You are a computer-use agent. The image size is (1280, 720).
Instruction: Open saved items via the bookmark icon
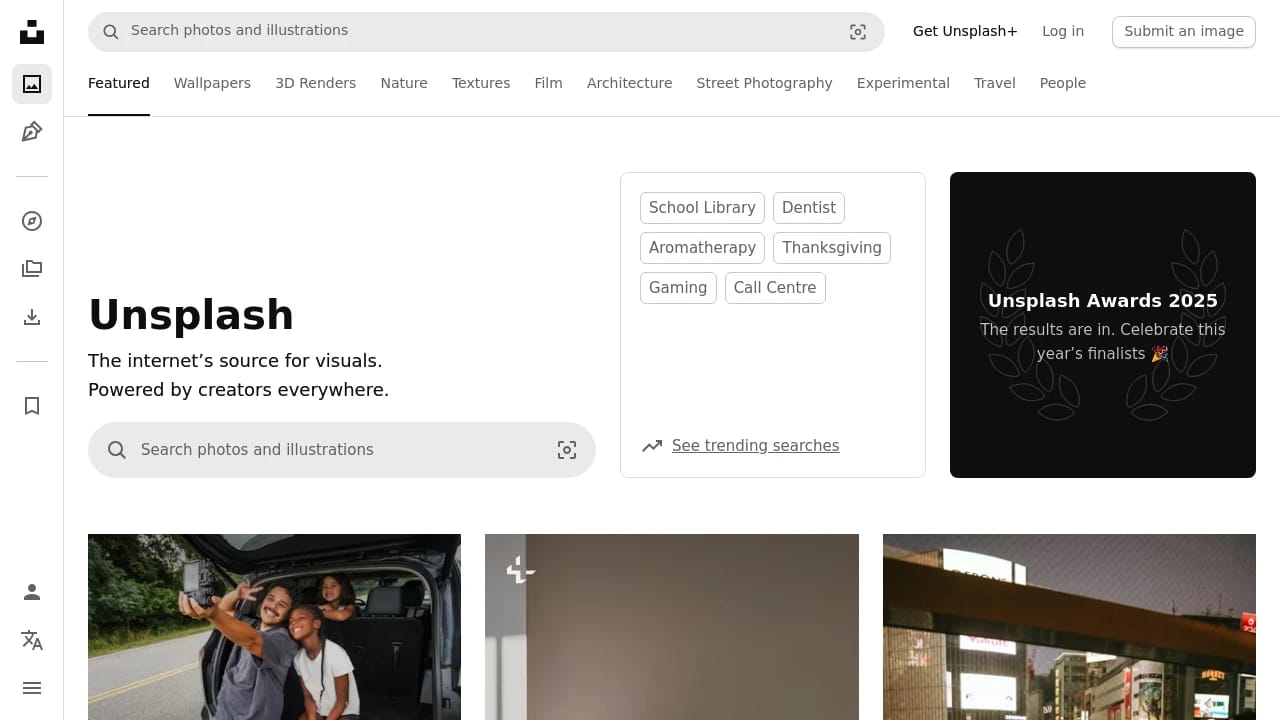pos(31,406)
